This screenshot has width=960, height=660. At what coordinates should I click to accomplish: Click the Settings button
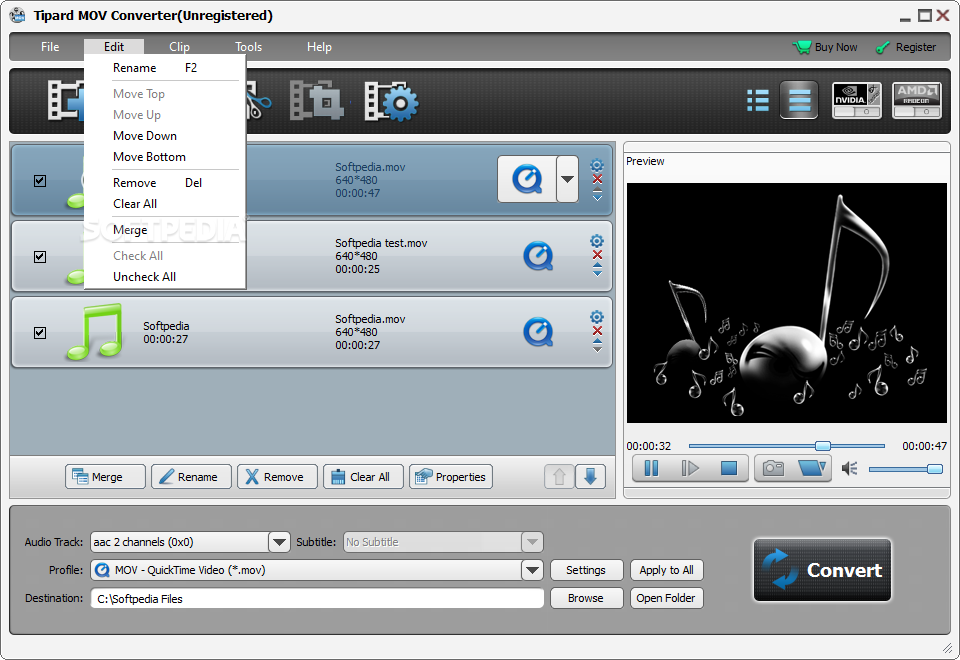[x=587, y=571]
